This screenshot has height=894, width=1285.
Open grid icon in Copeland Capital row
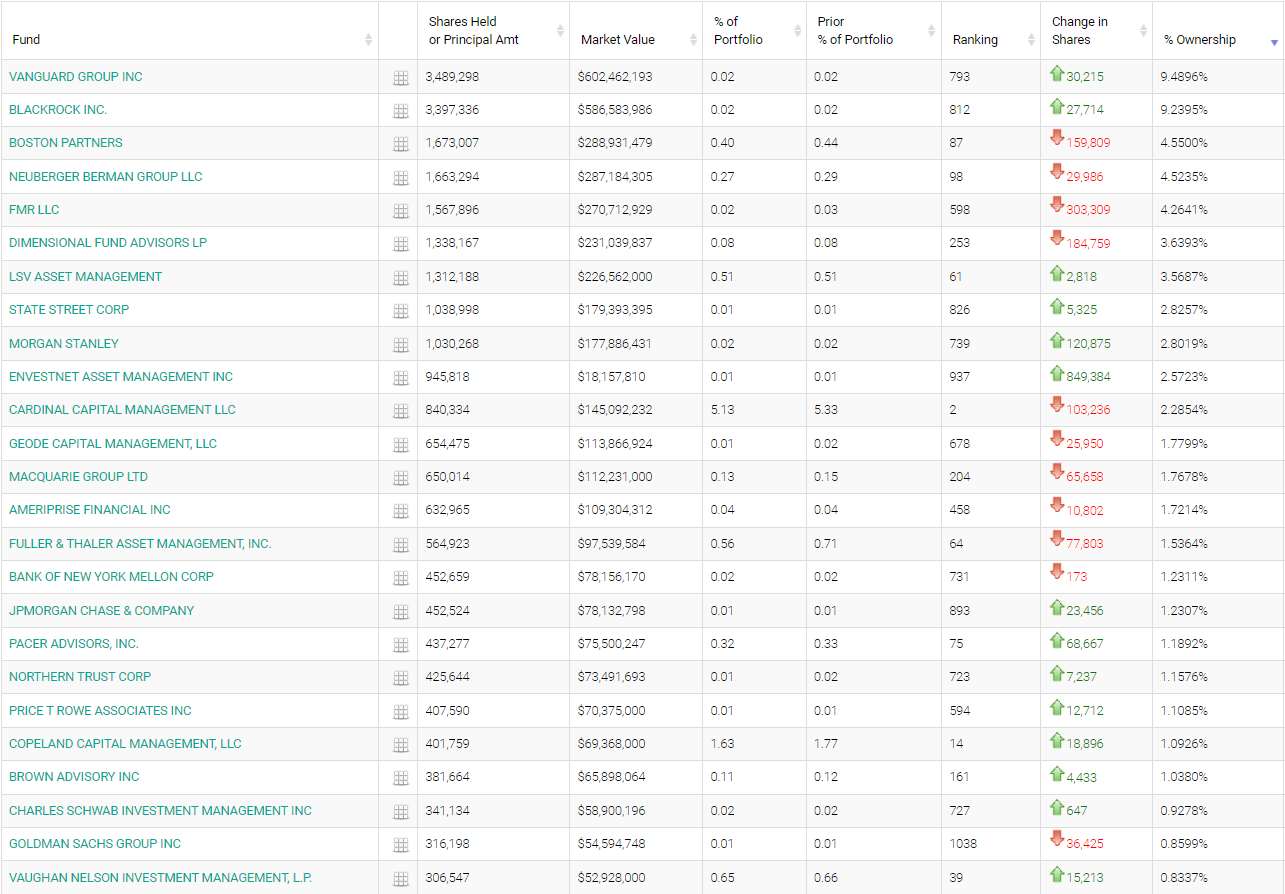401,745
